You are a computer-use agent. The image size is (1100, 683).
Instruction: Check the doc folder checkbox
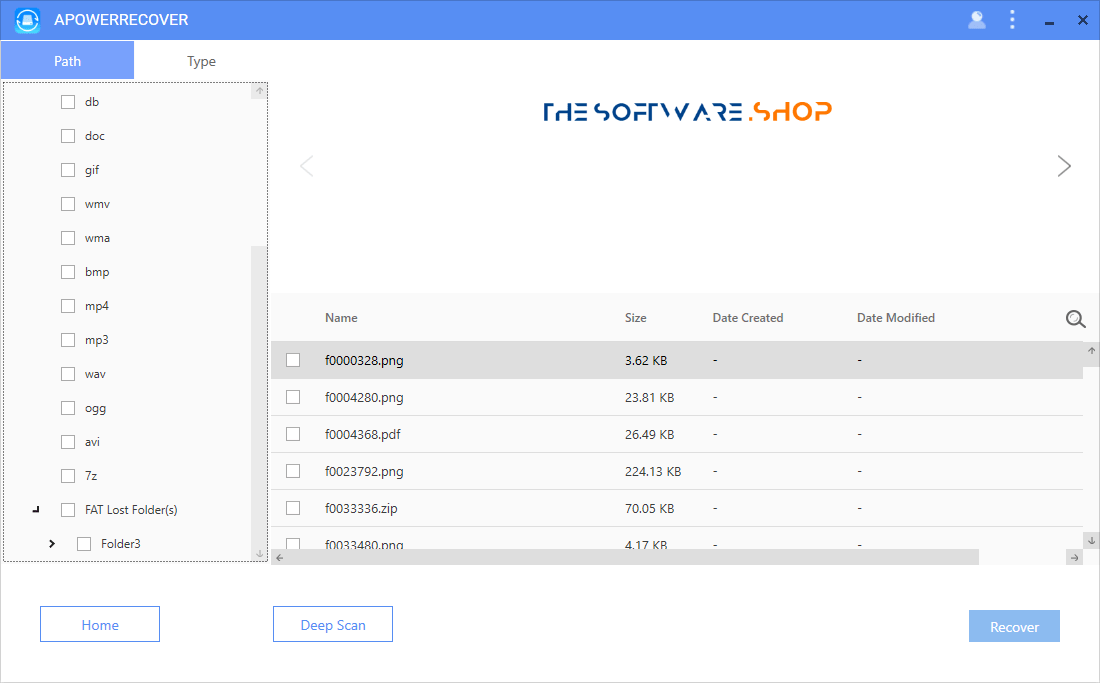(x=68, y=136)
